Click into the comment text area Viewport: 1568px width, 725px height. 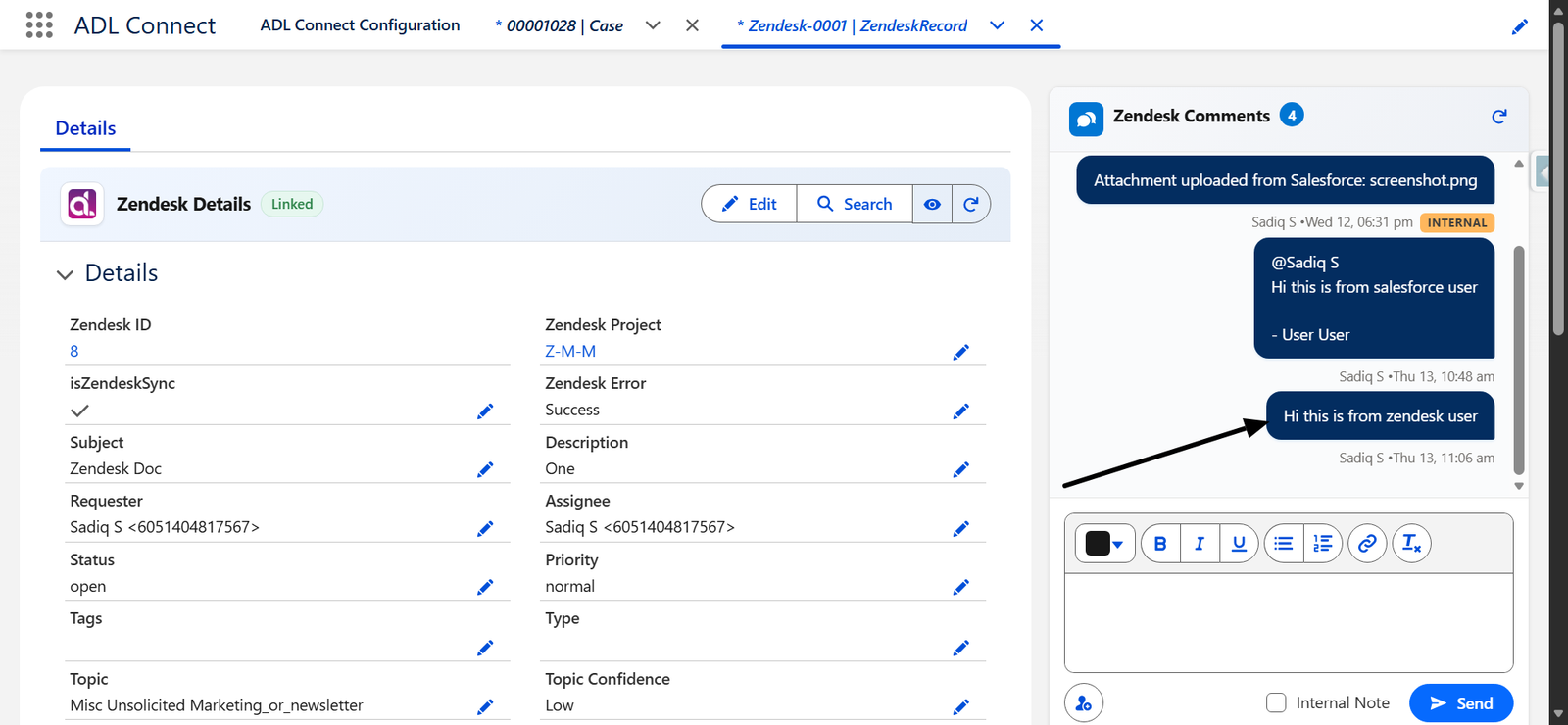point(1289,622)
